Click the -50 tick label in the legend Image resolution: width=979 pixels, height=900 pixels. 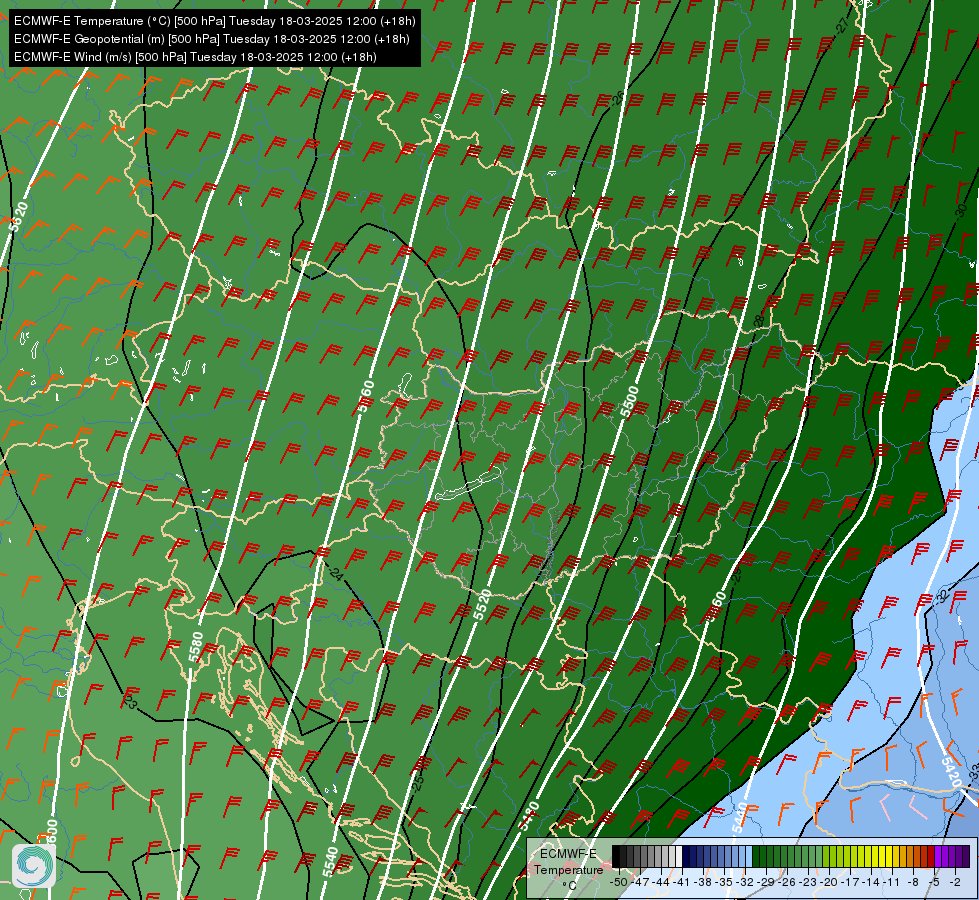618,882
